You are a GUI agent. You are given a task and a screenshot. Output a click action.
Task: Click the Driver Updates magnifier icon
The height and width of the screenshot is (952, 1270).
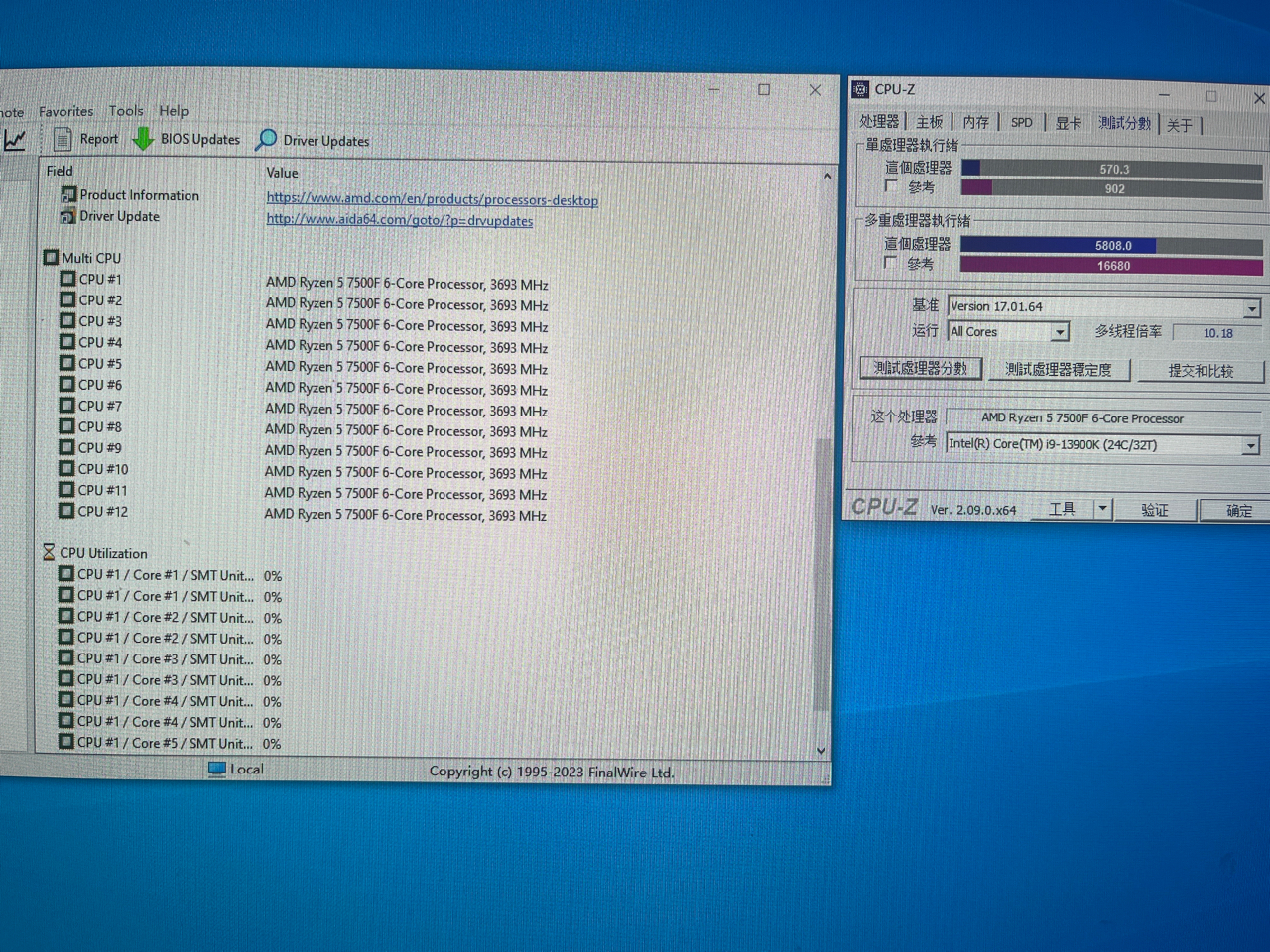tap(266, 140)
